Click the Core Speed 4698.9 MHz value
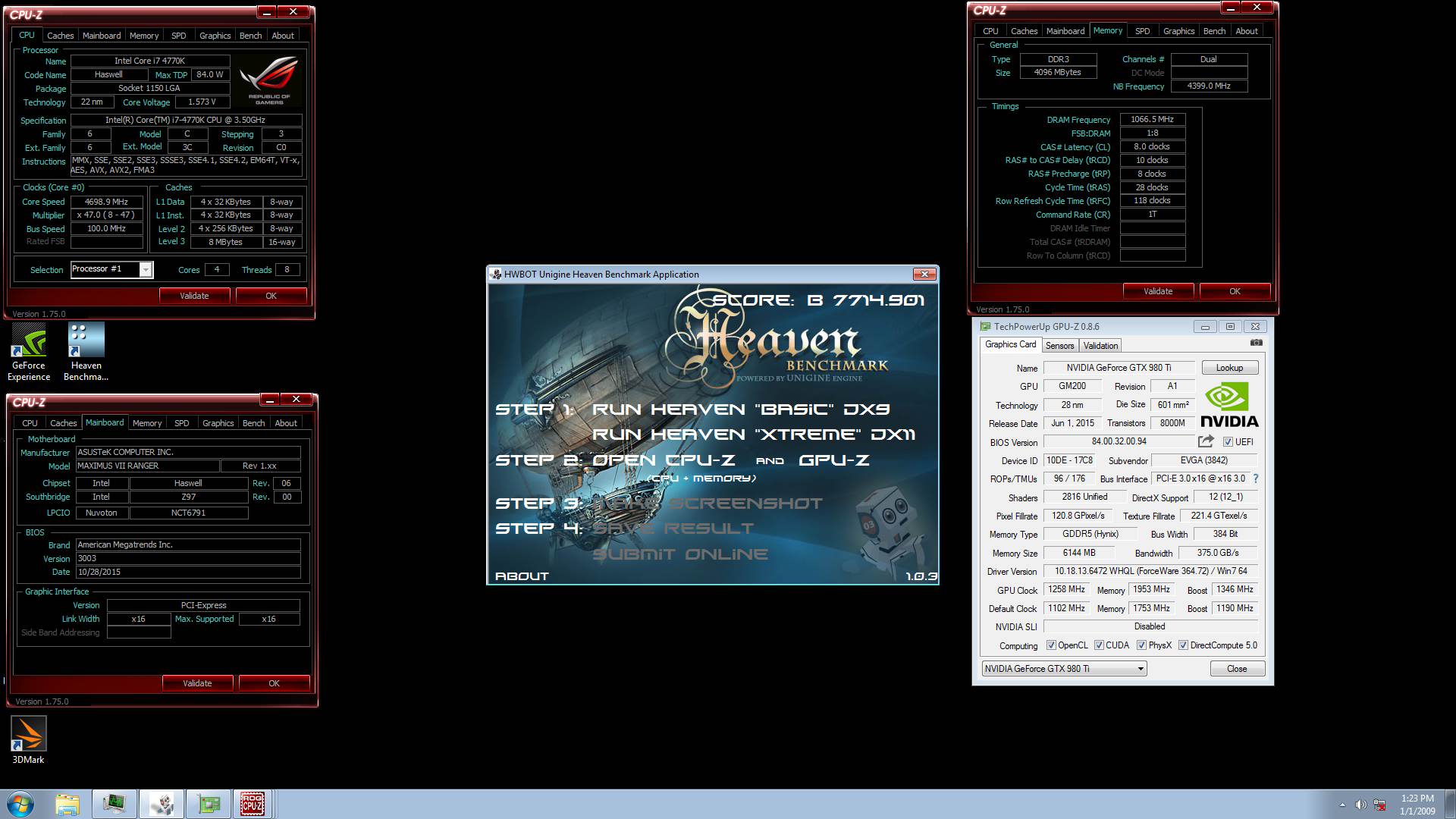Viewport: 1456px width, 819px height. 106,202
